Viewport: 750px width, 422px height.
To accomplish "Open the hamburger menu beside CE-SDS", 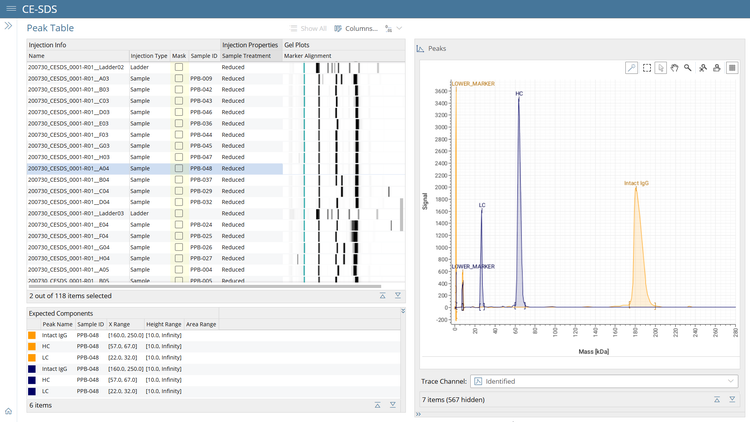I will 10,9.
